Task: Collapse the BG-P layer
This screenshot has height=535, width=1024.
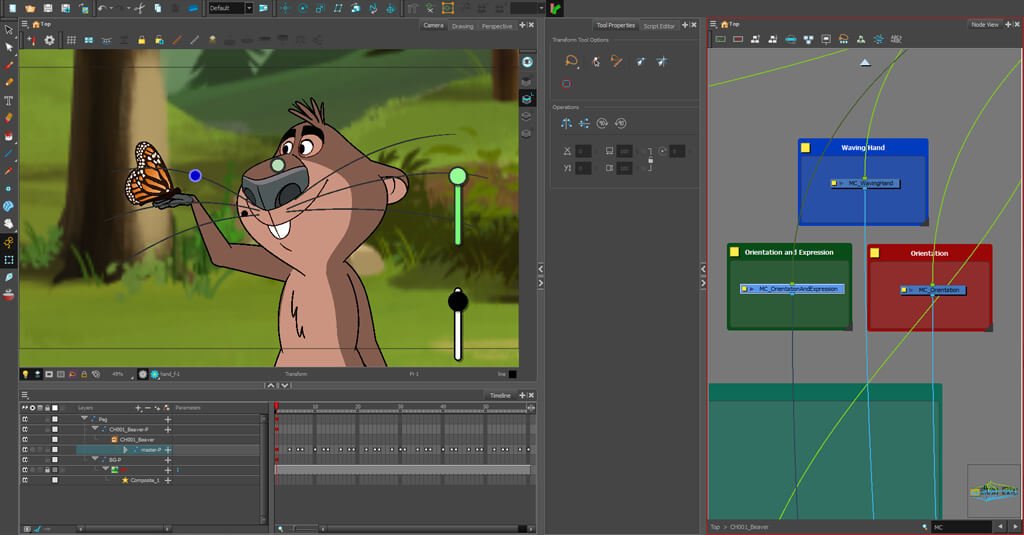Action: tap(95, 459)
